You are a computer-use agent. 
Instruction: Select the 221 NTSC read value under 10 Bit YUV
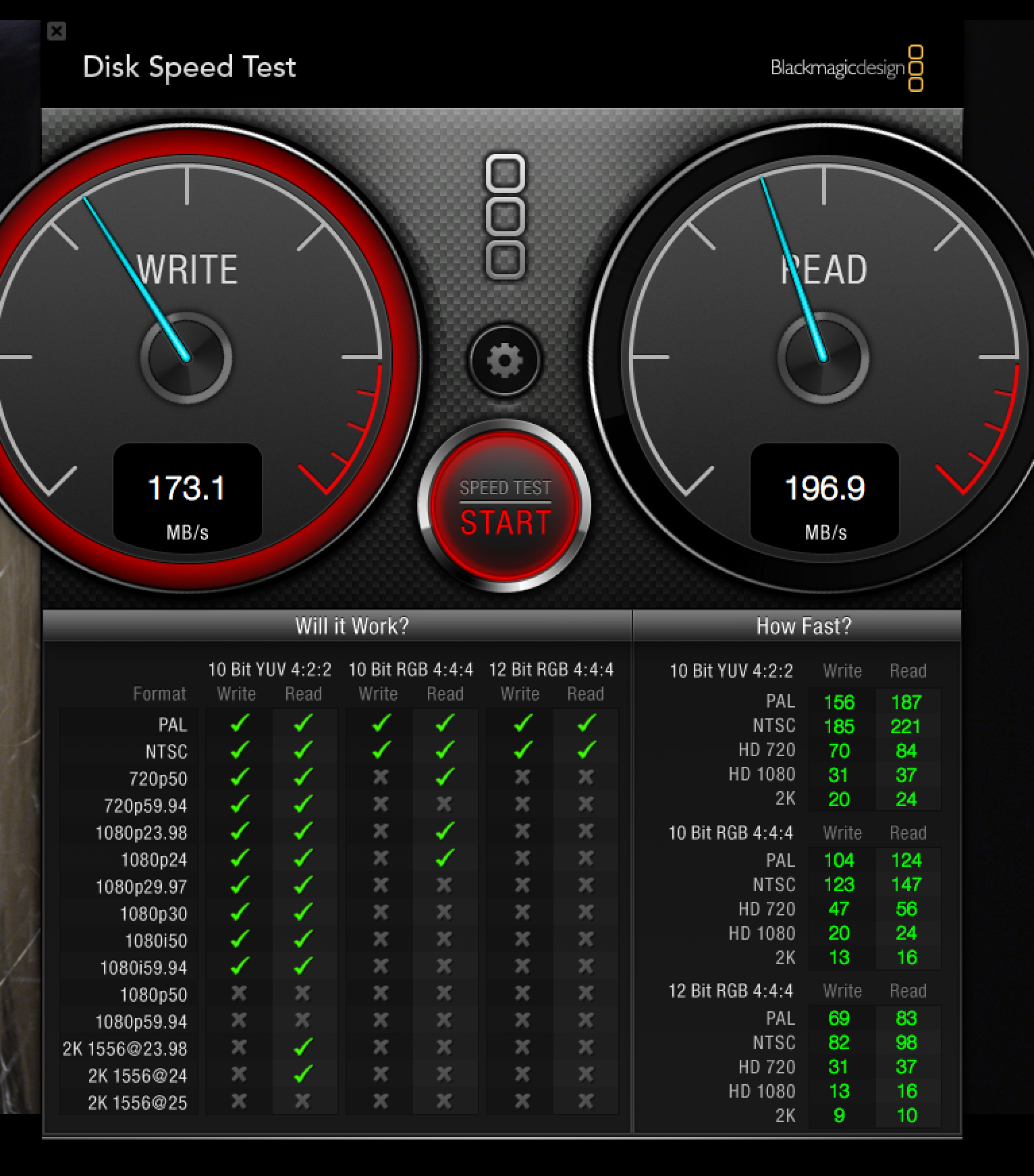[906, 726]
